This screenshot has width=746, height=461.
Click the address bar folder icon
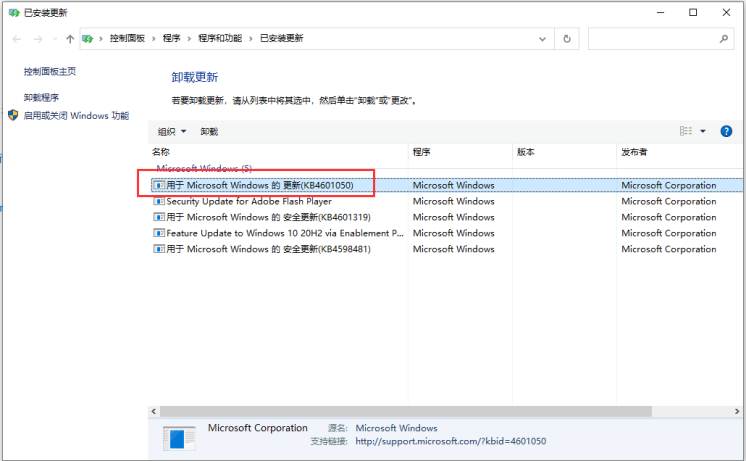tap(88, 39)
